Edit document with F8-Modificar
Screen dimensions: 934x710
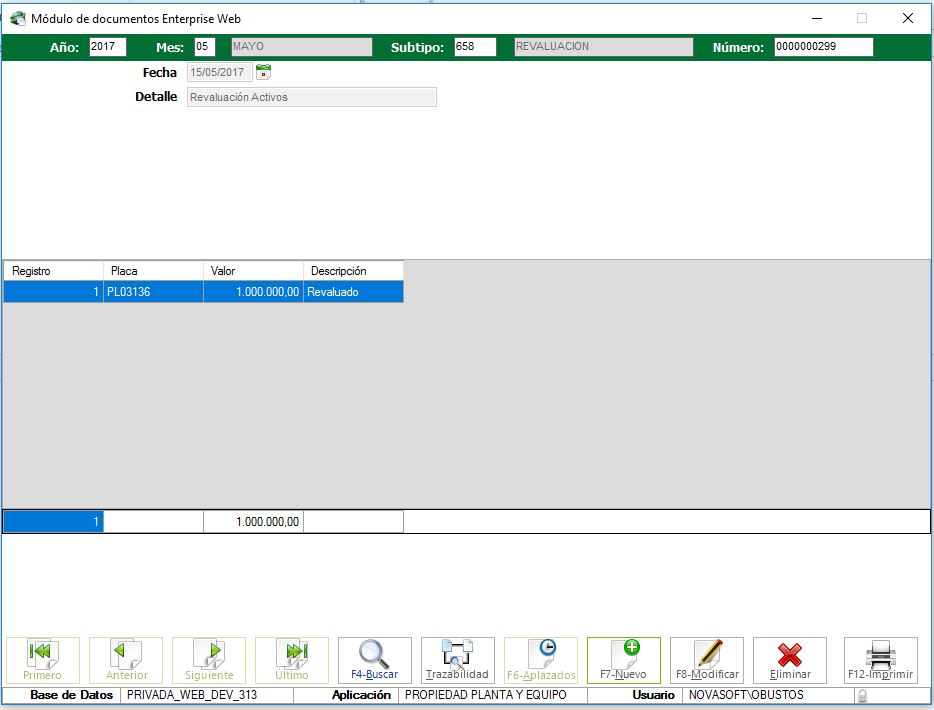[707, 660]
